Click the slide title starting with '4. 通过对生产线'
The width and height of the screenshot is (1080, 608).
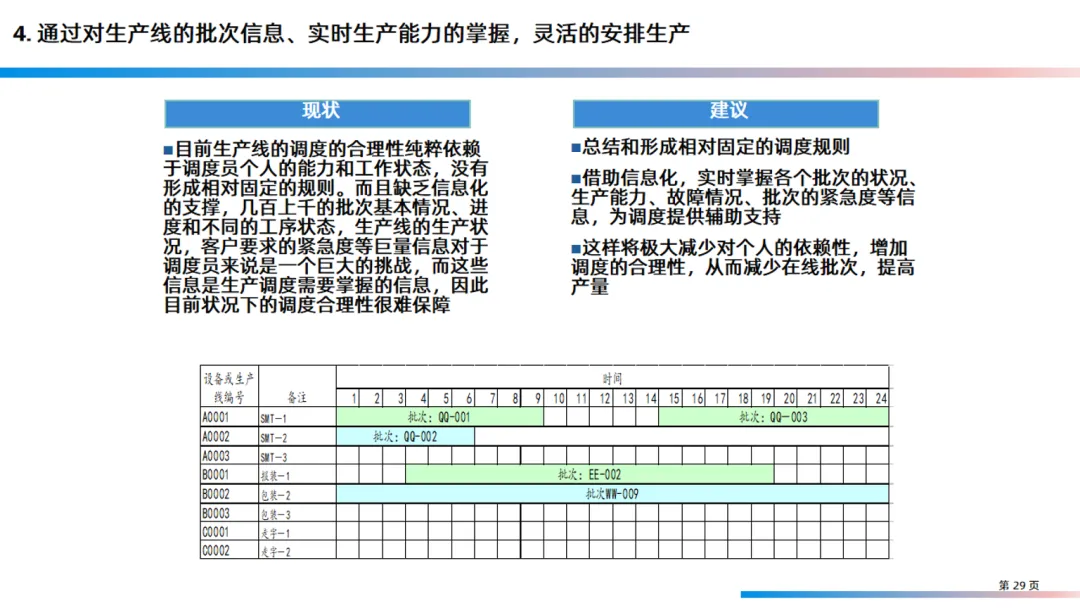point(351,33)
